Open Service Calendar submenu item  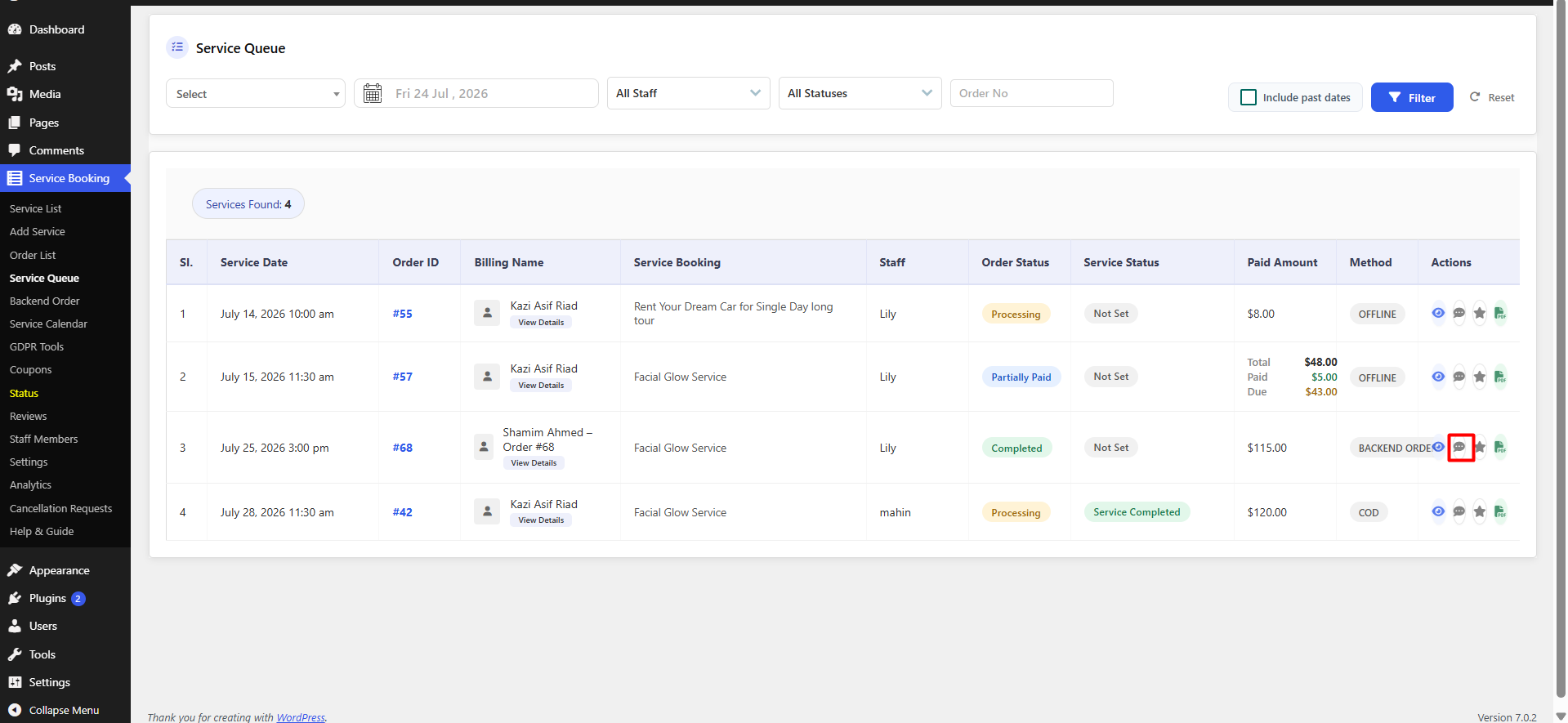click(48, 324)
